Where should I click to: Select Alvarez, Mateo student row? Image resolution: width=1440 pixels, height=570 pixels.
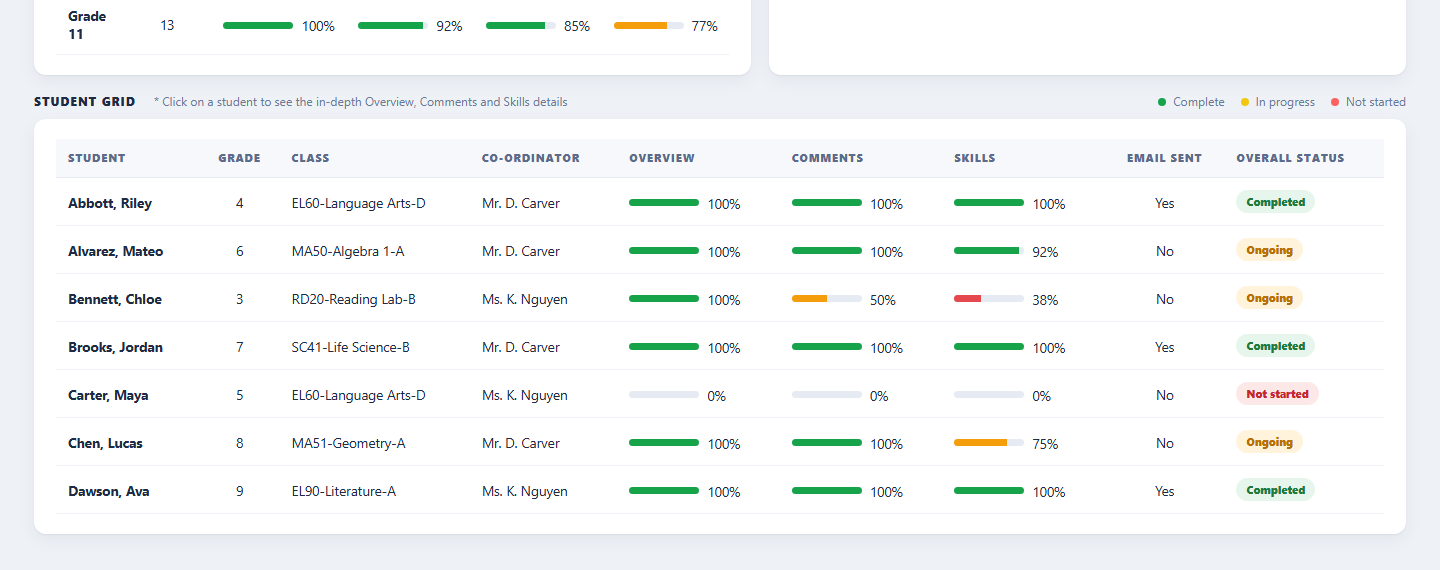(x=720, y=250)
